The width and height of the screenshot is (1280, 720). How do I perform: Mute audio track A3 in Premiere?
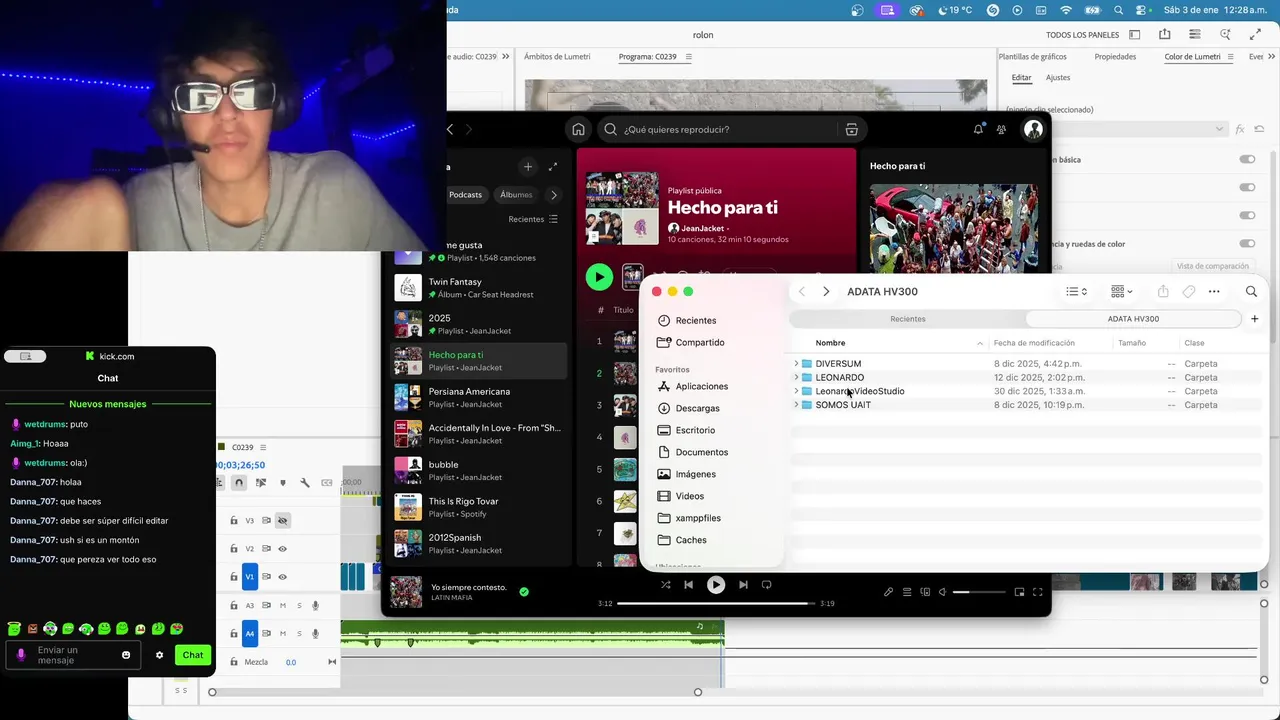283,605
